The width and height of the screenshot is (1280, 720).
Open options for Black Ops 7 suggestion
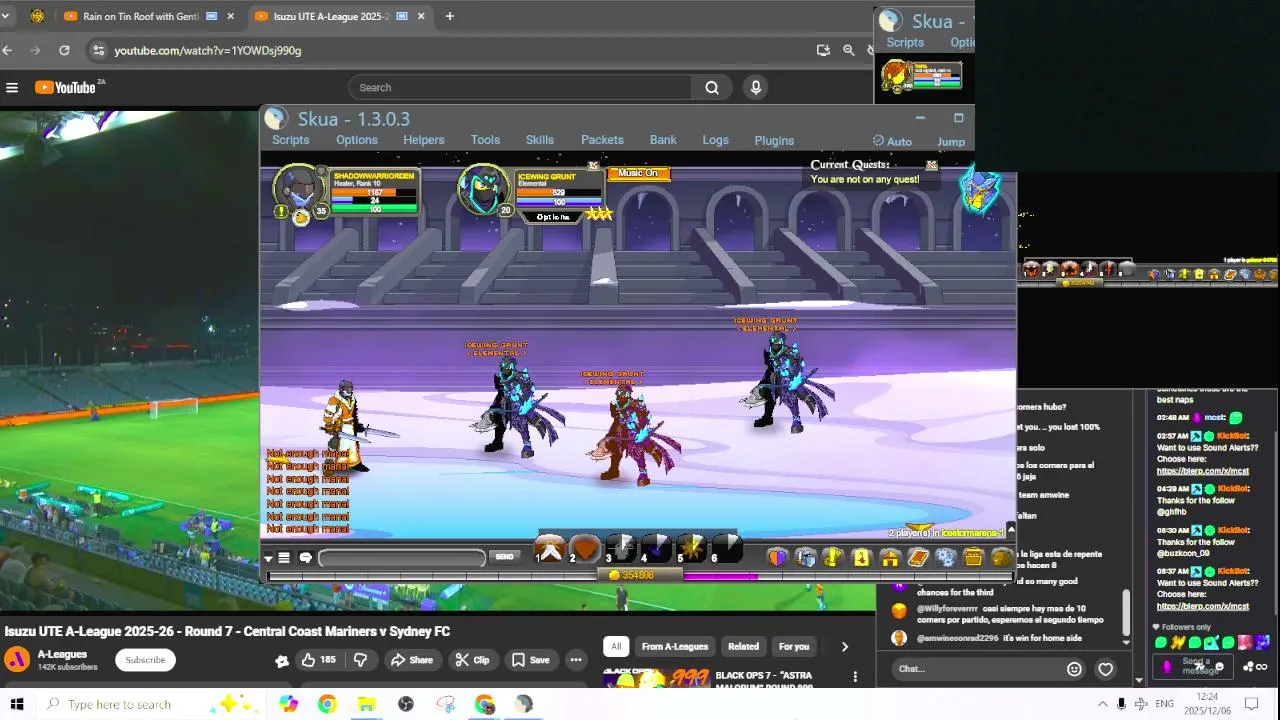click(x=855, y=677)
